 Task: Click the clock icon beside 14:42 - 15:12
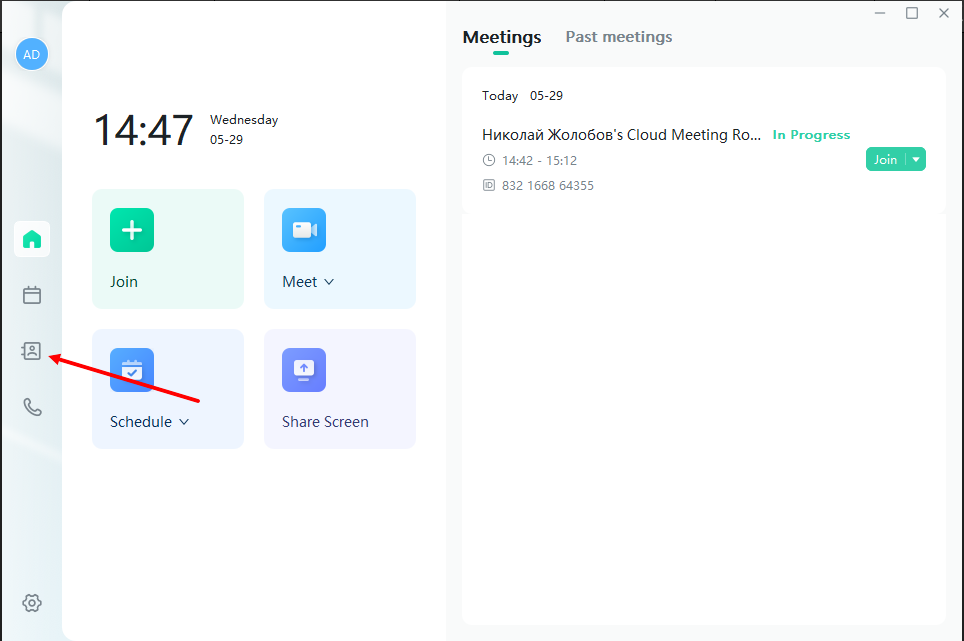point(489,160)
